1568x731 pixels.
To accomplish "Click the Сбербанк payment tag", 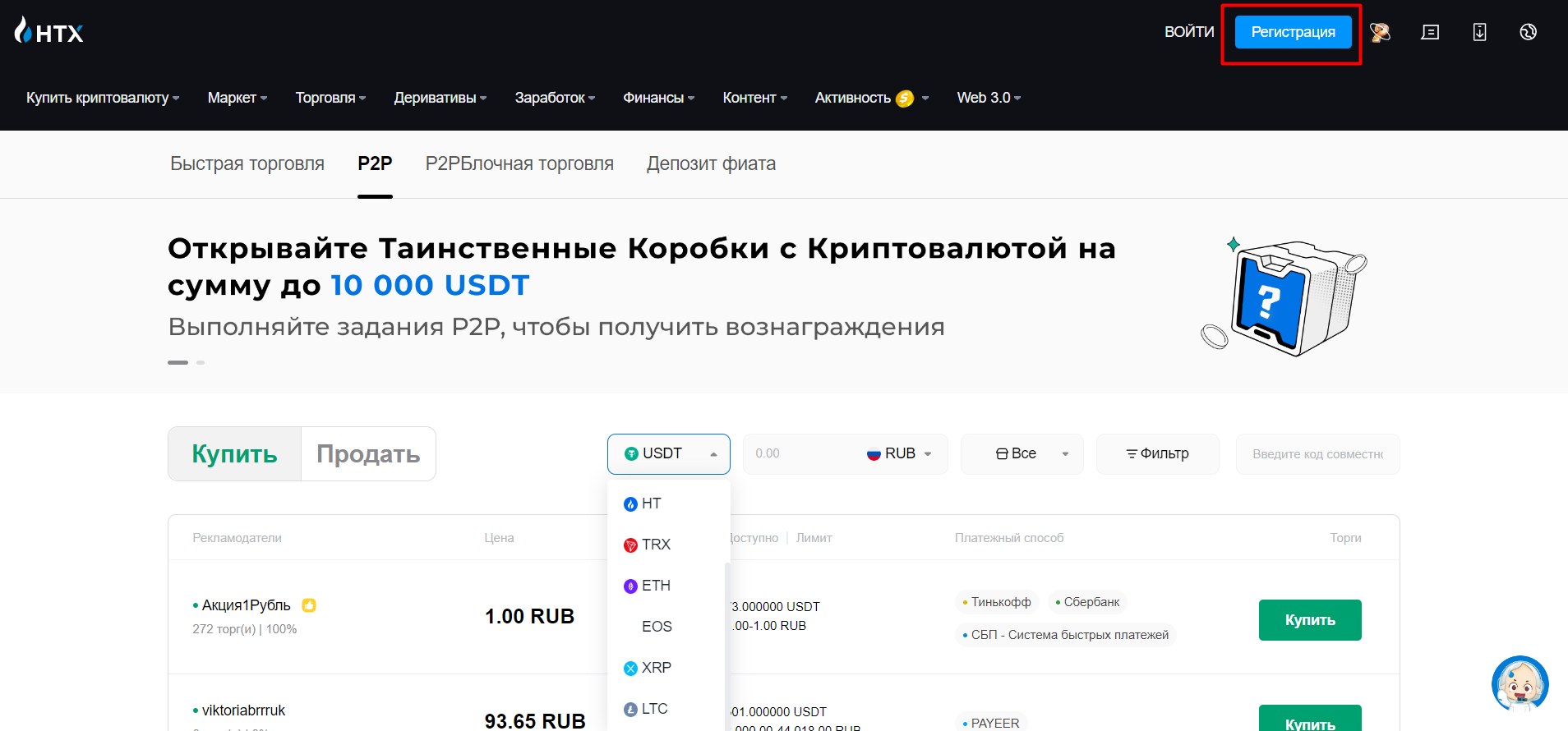I will point(1087,602).
